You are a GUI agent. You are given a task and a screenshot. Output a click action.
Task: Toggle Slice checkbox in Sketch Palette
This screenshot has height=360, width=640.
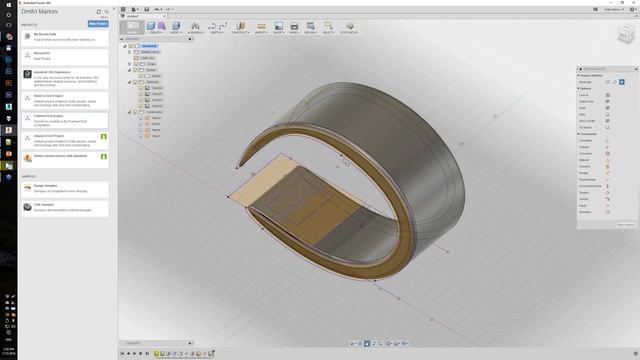(x=607, y=114)
